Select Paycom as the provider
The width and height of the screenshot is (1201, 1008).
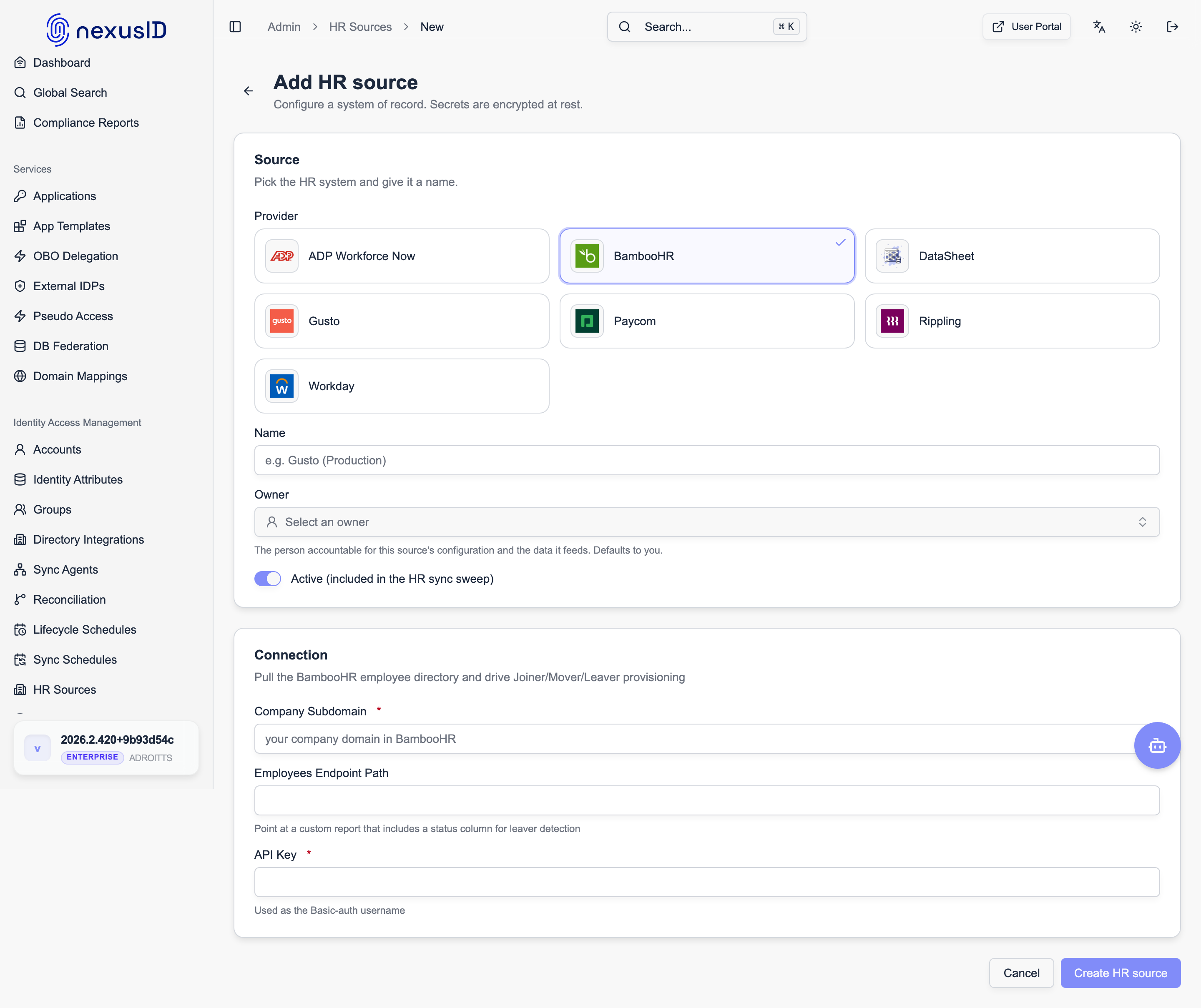707,321
